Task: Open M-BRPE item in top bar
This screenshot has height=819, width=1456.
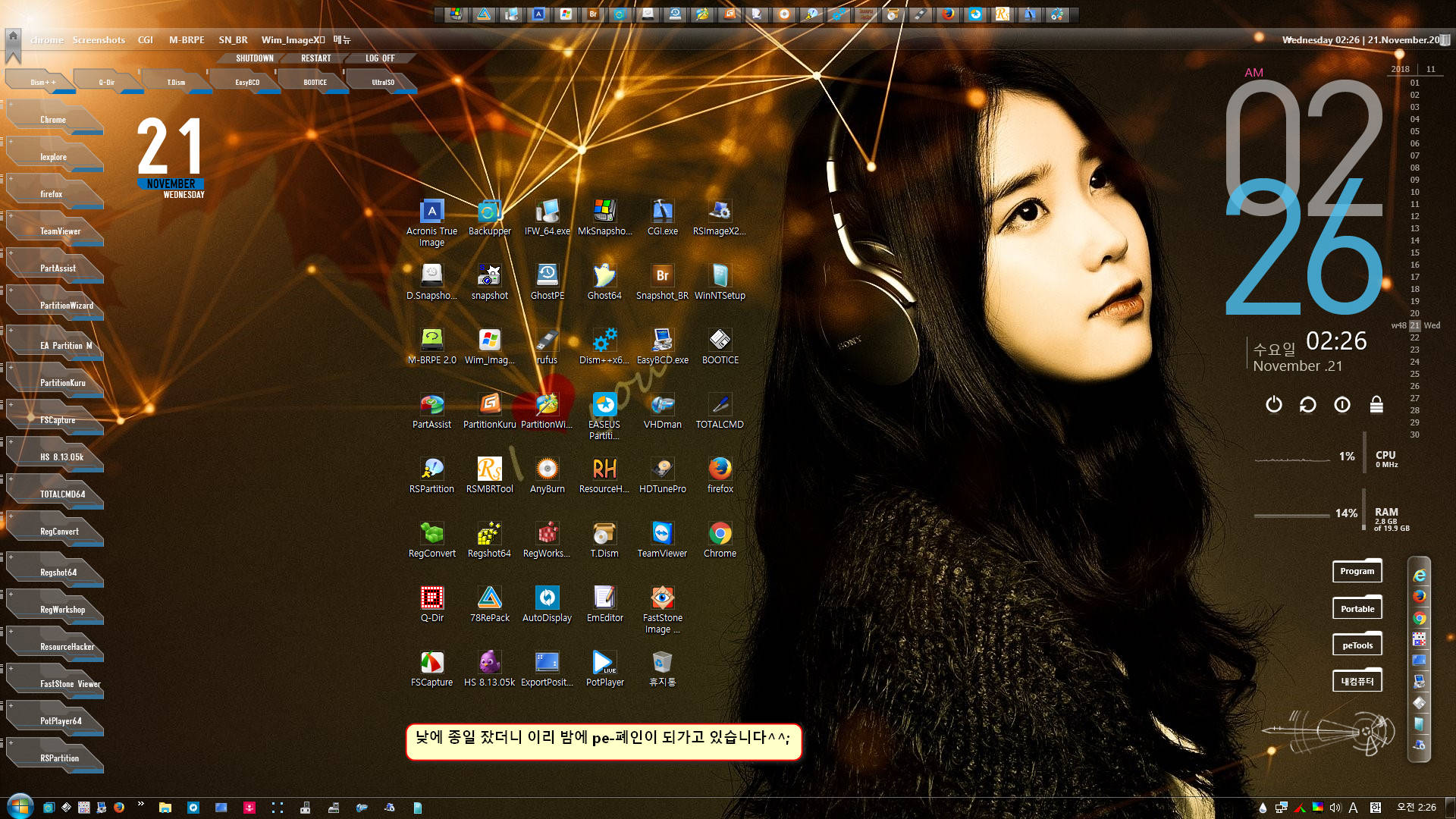Action: (187, 39)
